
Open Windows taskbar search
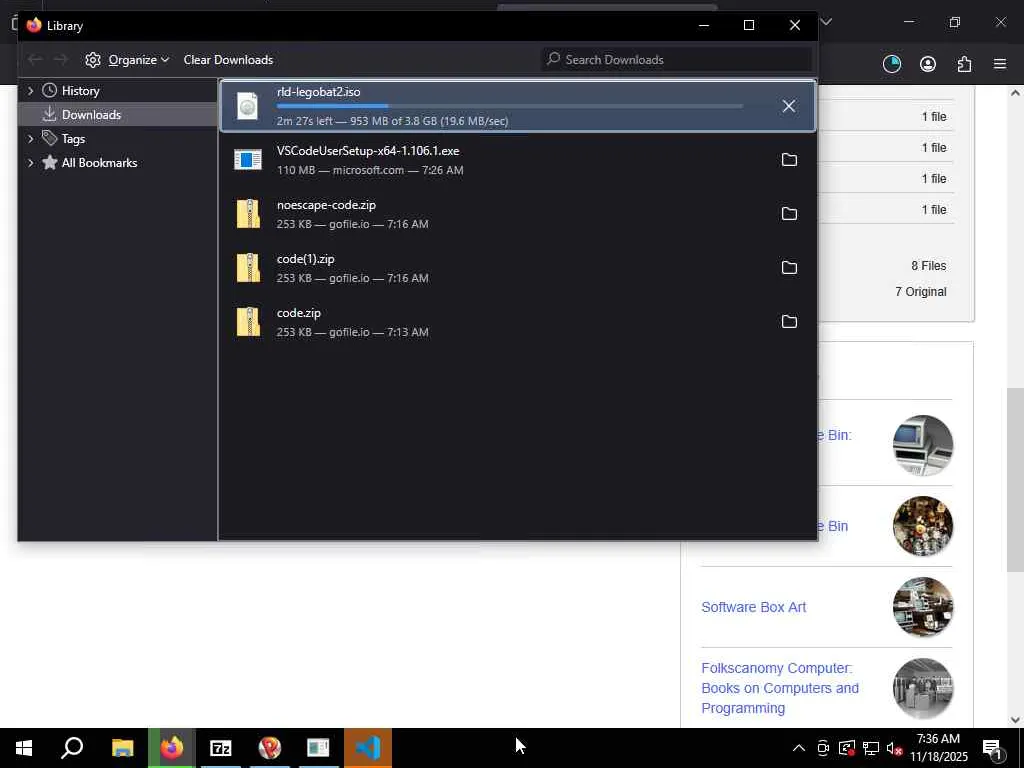72,748
